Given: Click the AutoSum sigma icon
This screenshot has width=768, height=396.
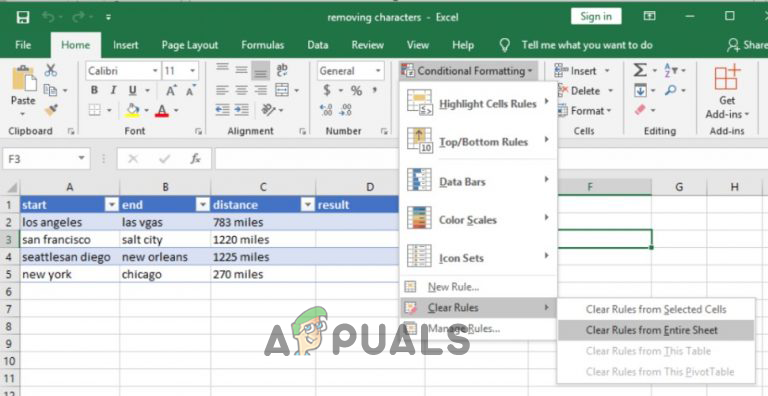Looking at the screenshot, I should coord(640,70).
